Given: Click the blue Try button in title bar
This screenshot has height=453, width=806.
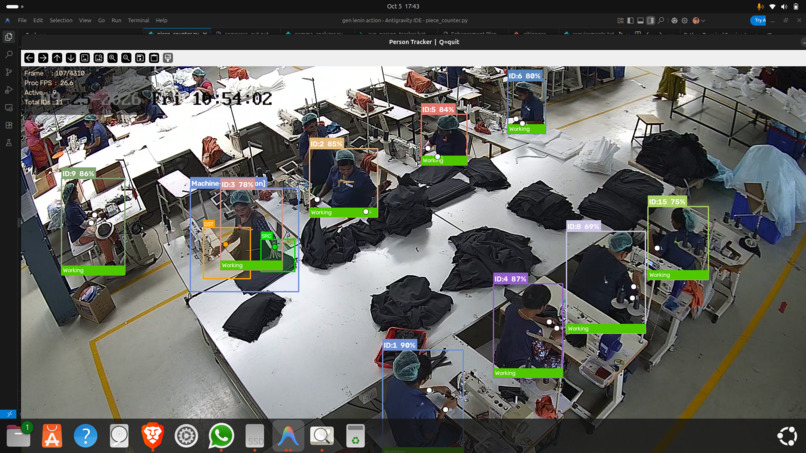Looking at the screenshot, I should coord(758,21).
